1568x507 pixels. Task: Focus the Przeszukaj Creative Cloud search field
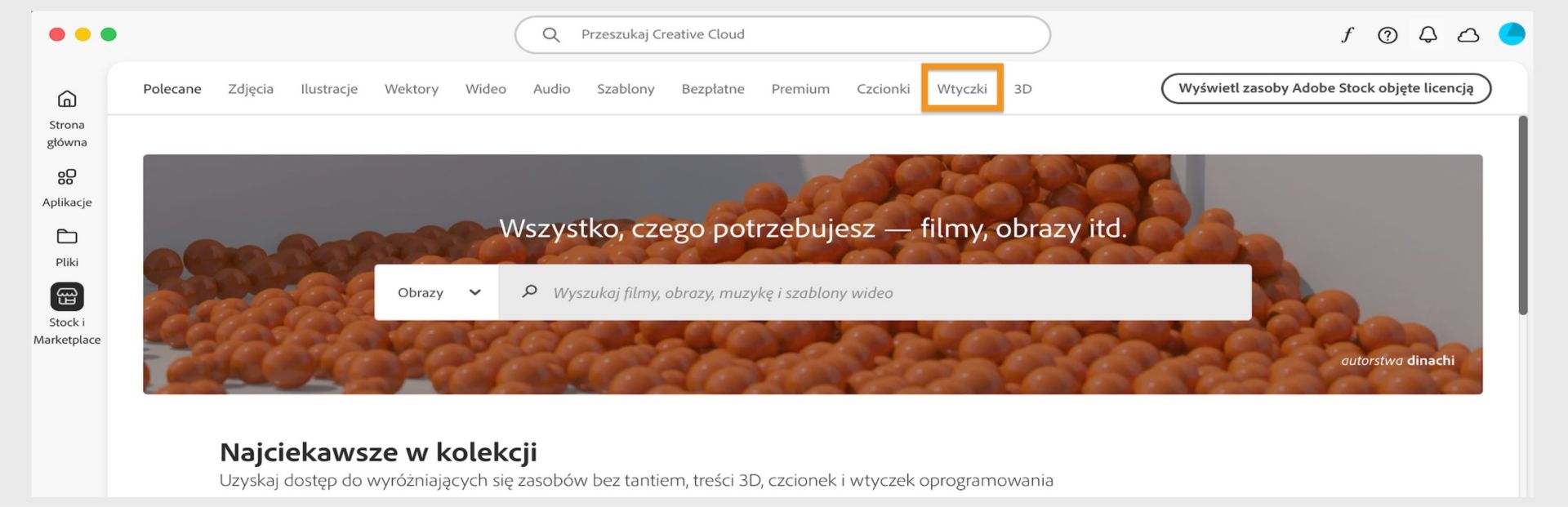[x=782, y=34]
